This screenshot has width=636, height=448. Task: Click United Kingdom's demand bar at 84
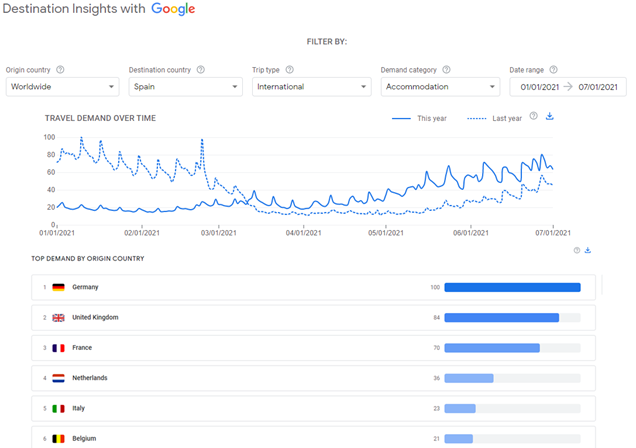pos(502,317)
